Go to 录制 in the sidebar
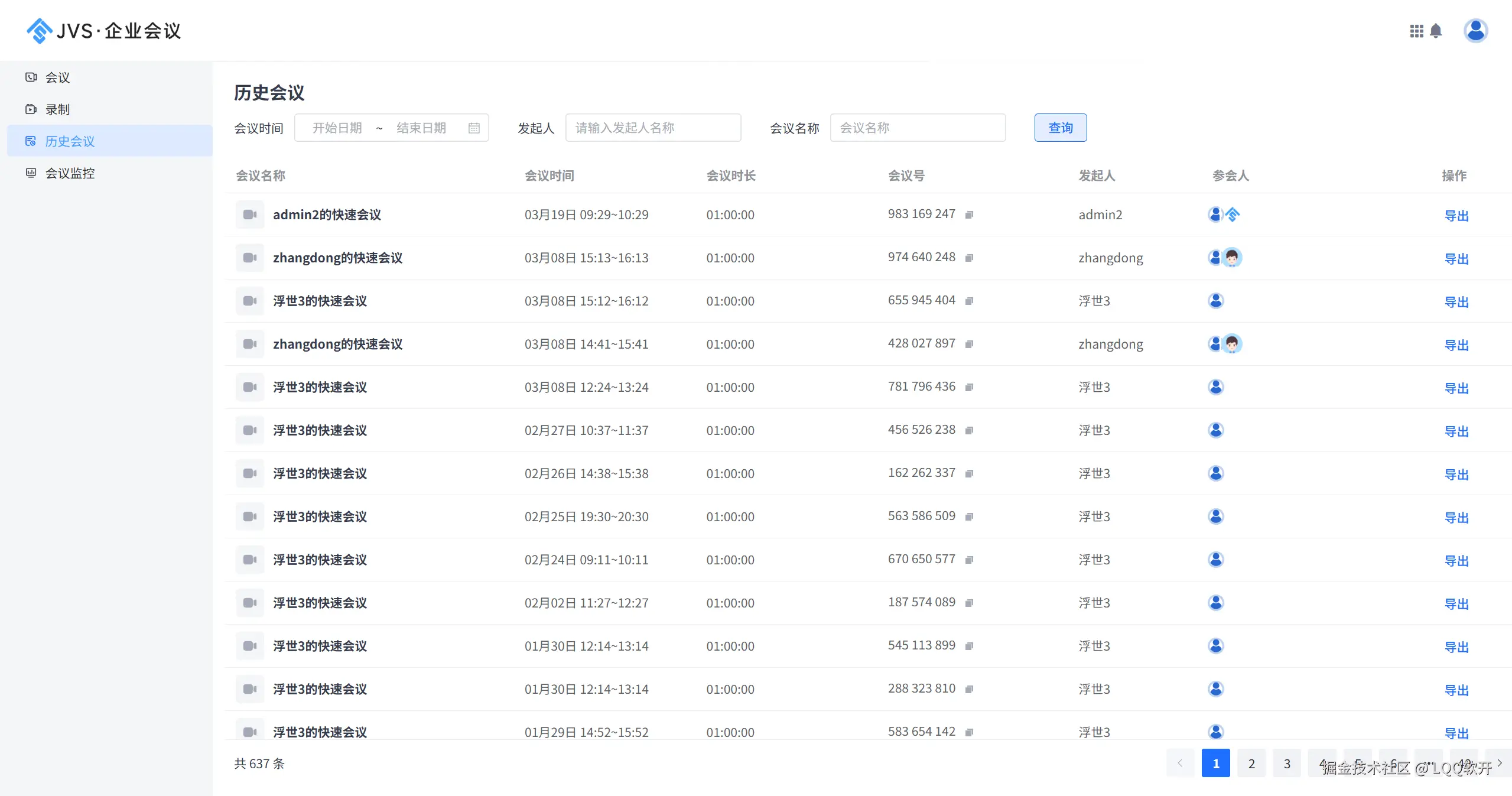 (x=57, y=109)
